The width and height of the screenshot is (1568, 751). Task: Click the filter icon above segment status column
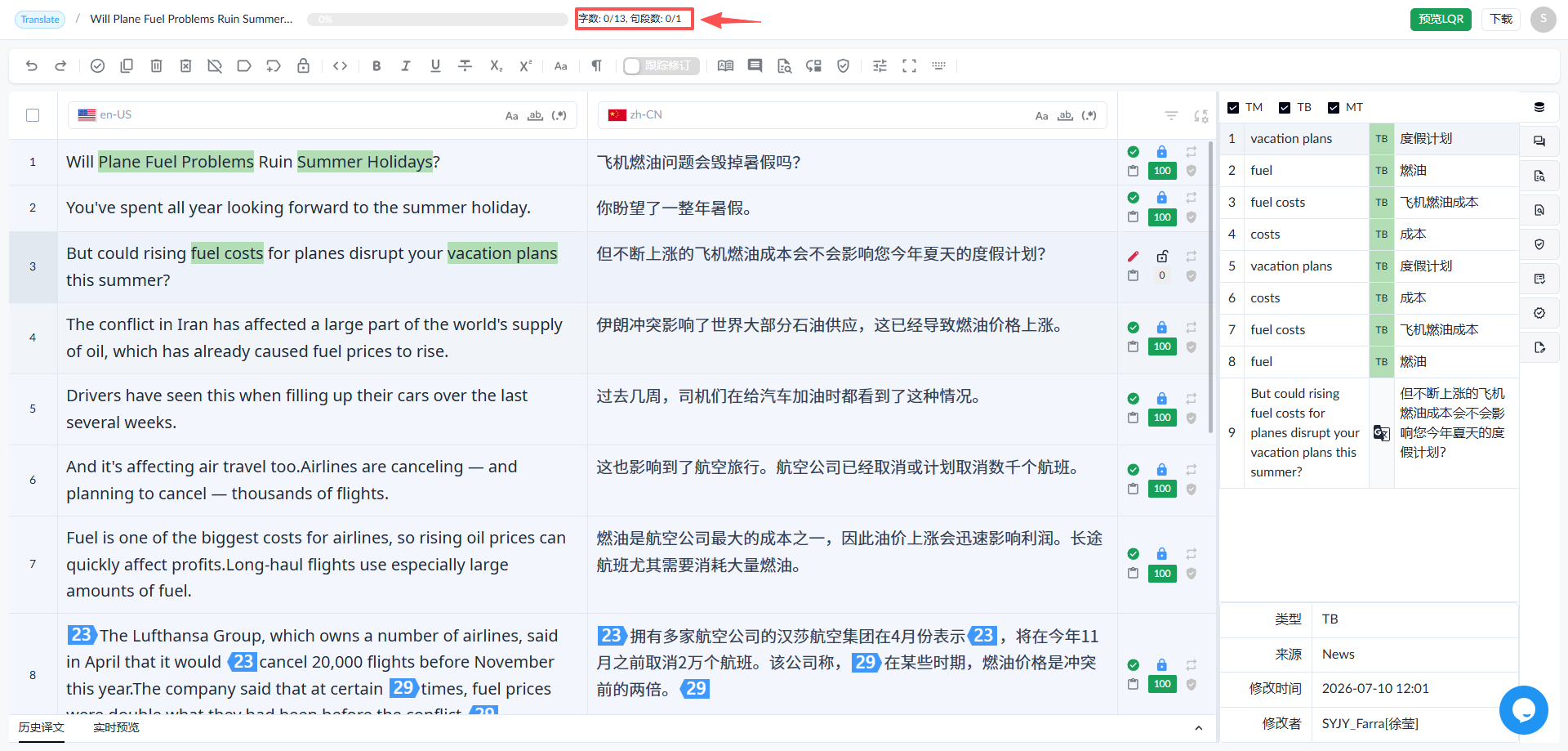click(1171, 116)
